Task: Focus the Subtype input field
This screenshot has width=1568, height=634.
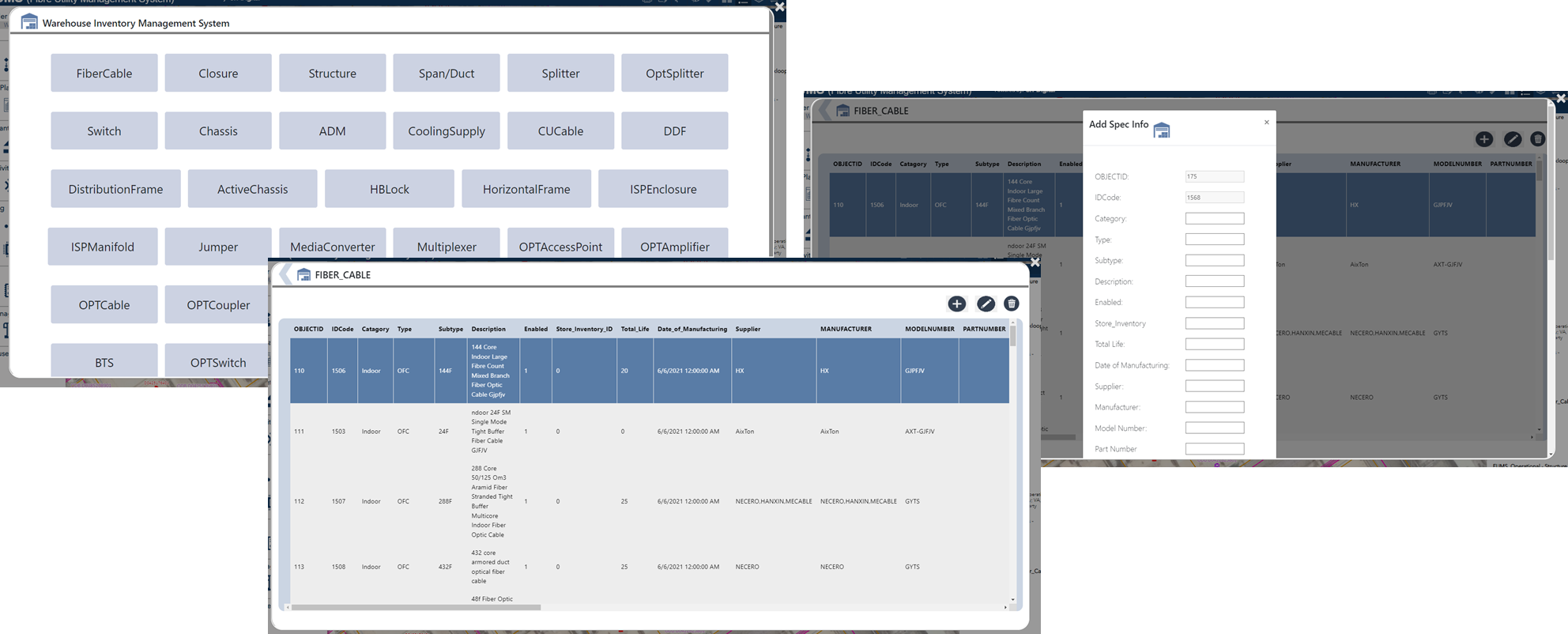Action: pos(1215,260)
